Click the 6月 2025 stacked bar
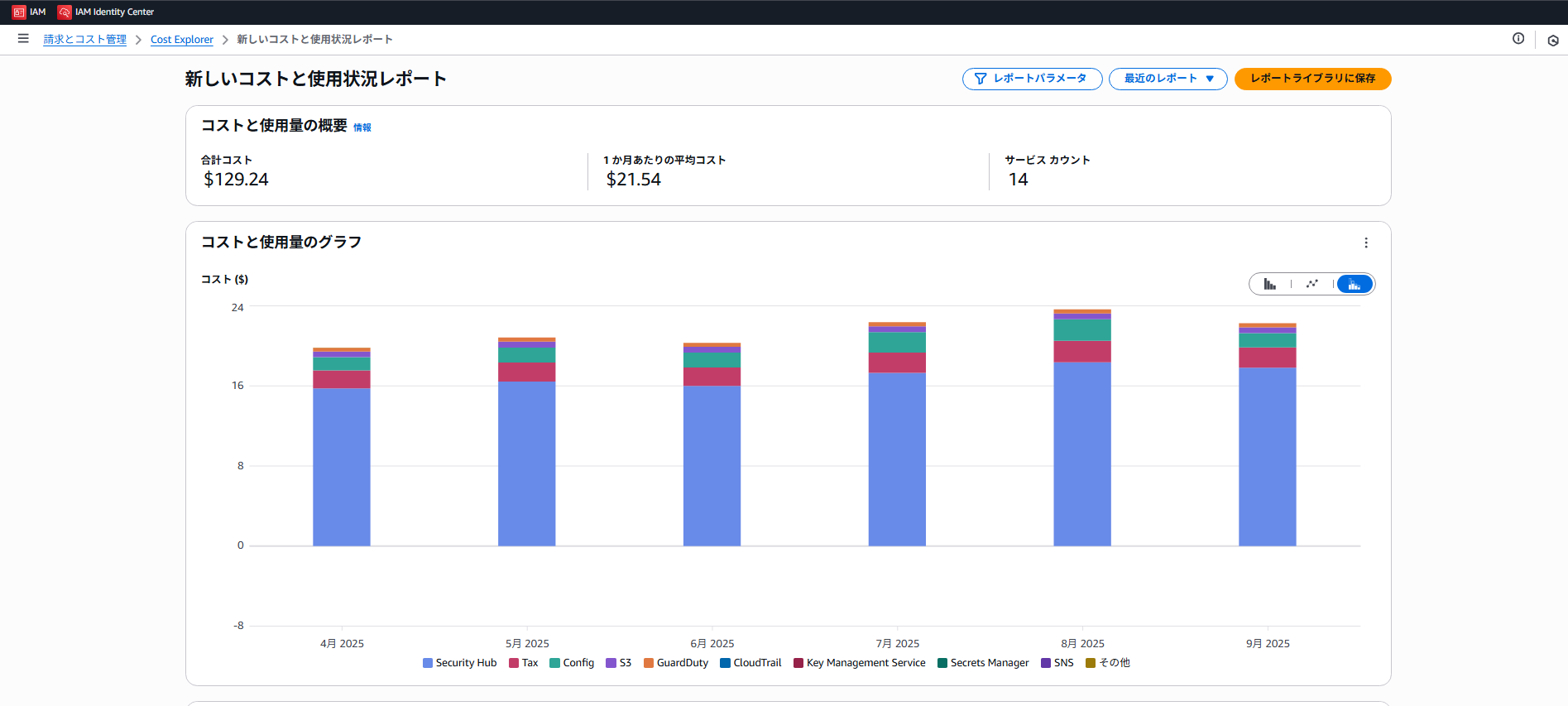The width and height of the screenshot is (1568, 706). tap(712, 444)
